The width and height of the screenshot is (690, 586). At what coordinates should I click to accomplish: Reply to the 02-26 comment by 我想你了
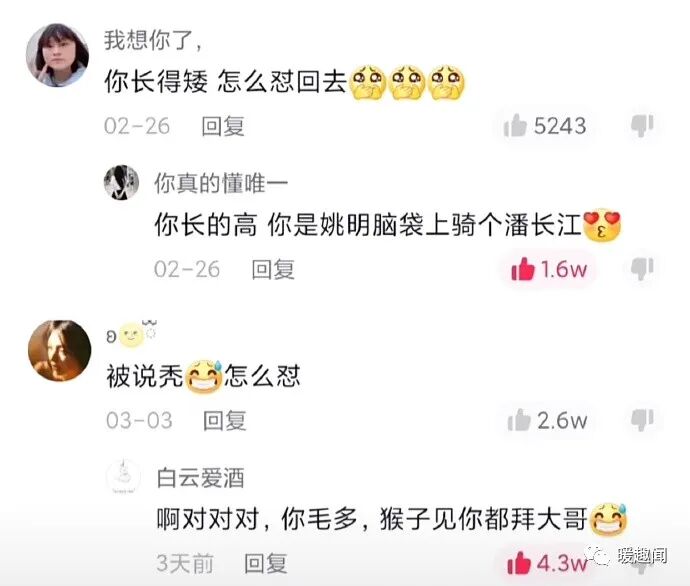click(x=223, y=126)
